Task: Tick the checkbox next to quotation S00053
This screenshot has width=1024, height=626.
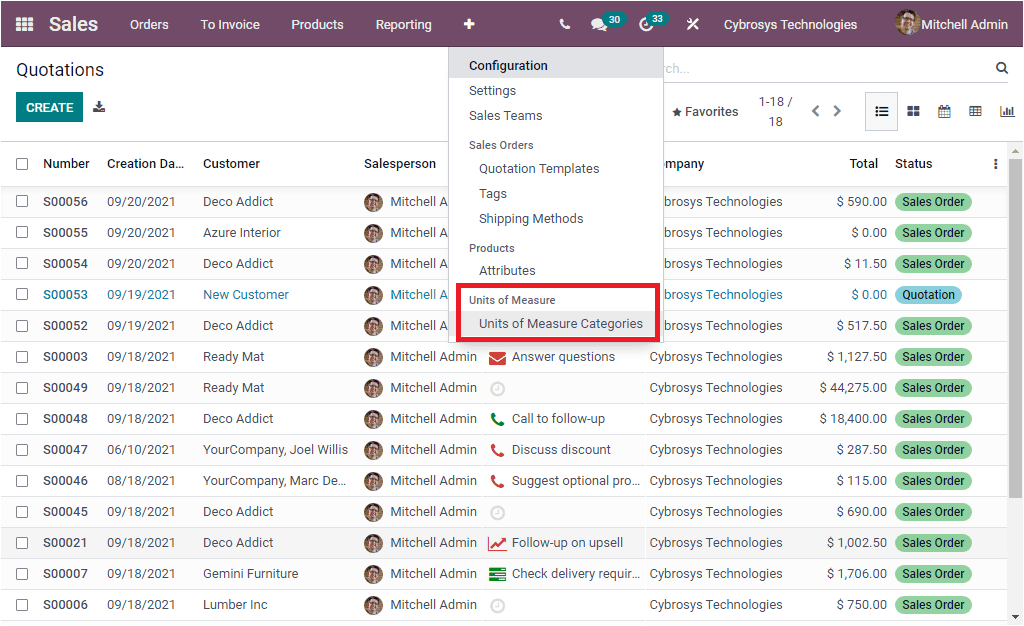Action: (22, 294)
